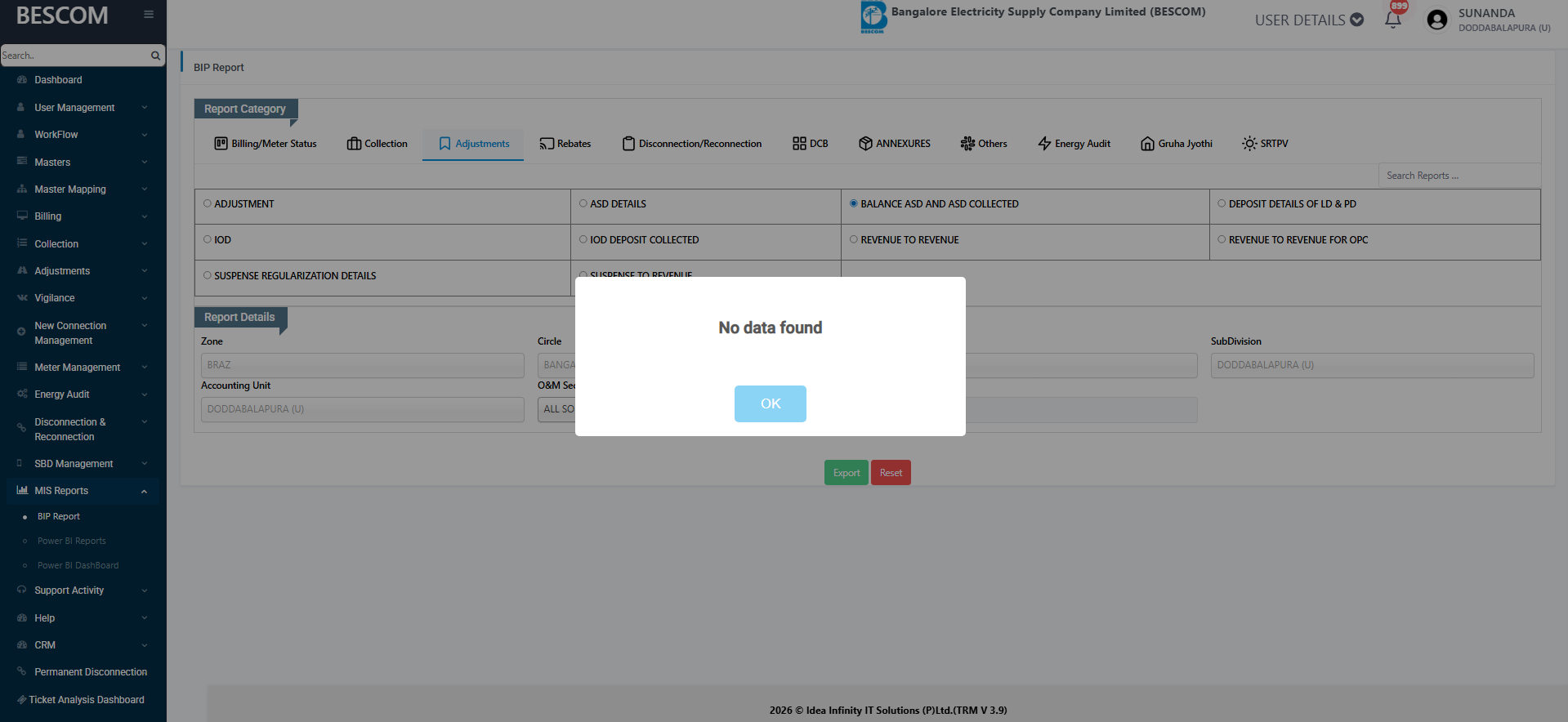Open the Power BI DashBoard submenu item
This screenshot has height=722, width=1568.
[78, 565]
